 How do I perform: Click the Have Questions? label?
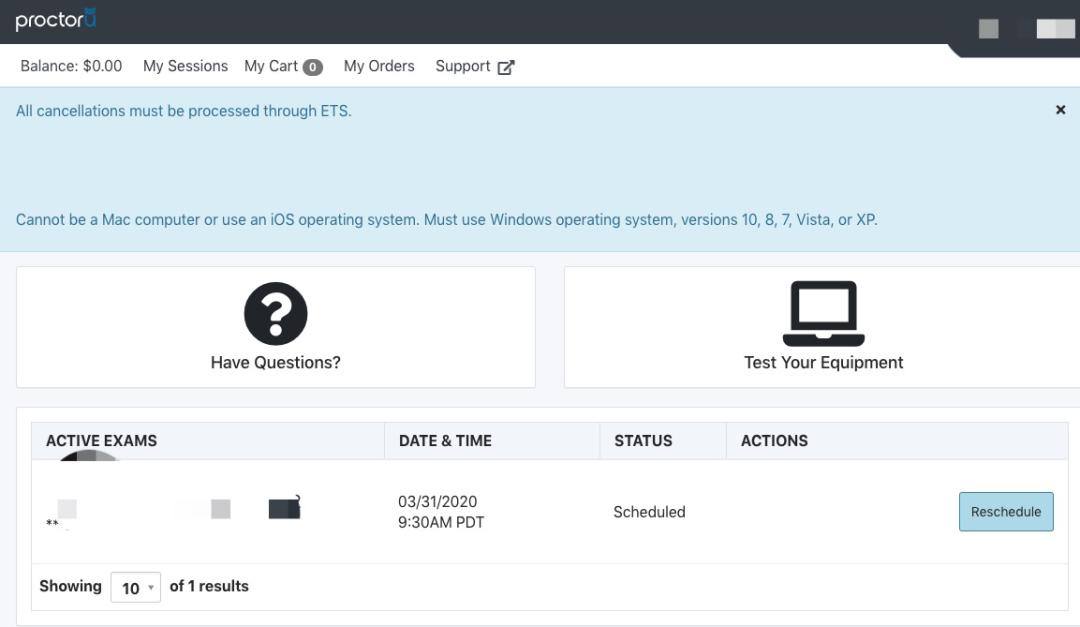275,363
